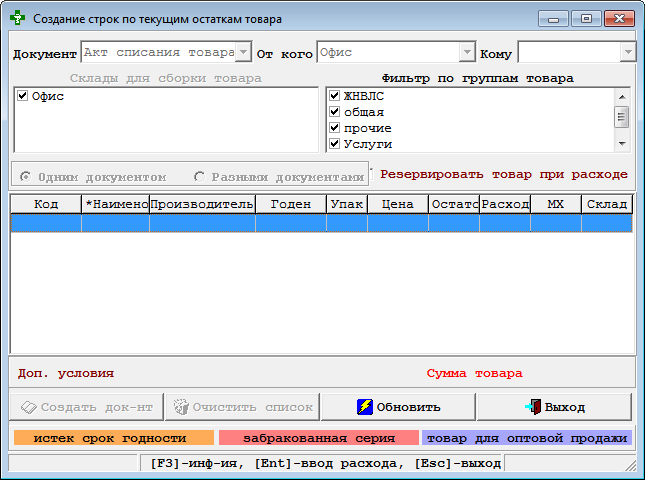This screenshot has width=645, height=480.
Task: Toggle the прочие group checkbox
Action: 335,128
